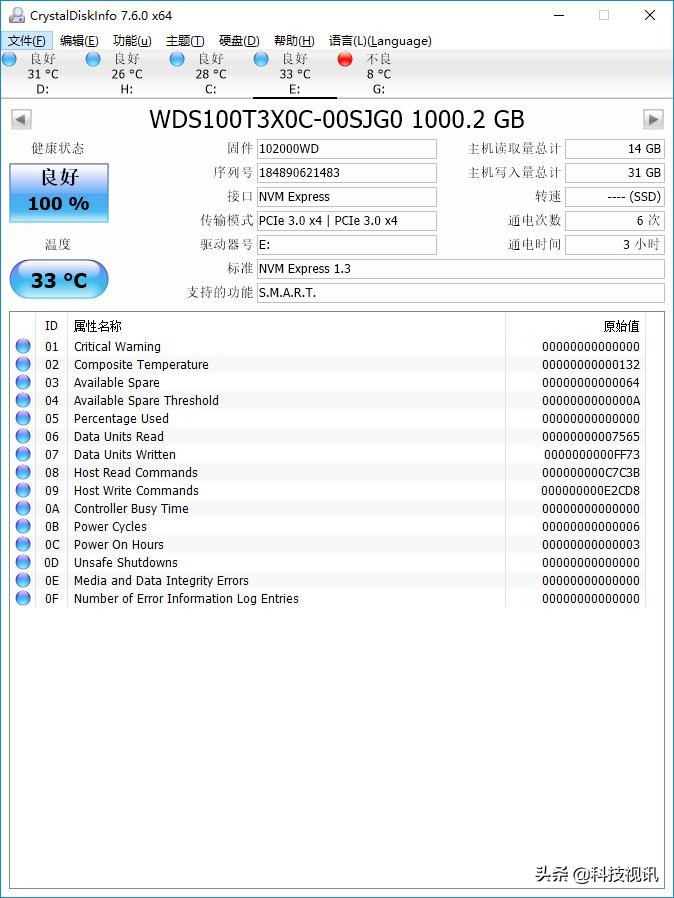
Task: Click the transfer mode field PCIe 3.0 x4
Action: (x=346, y=221)
